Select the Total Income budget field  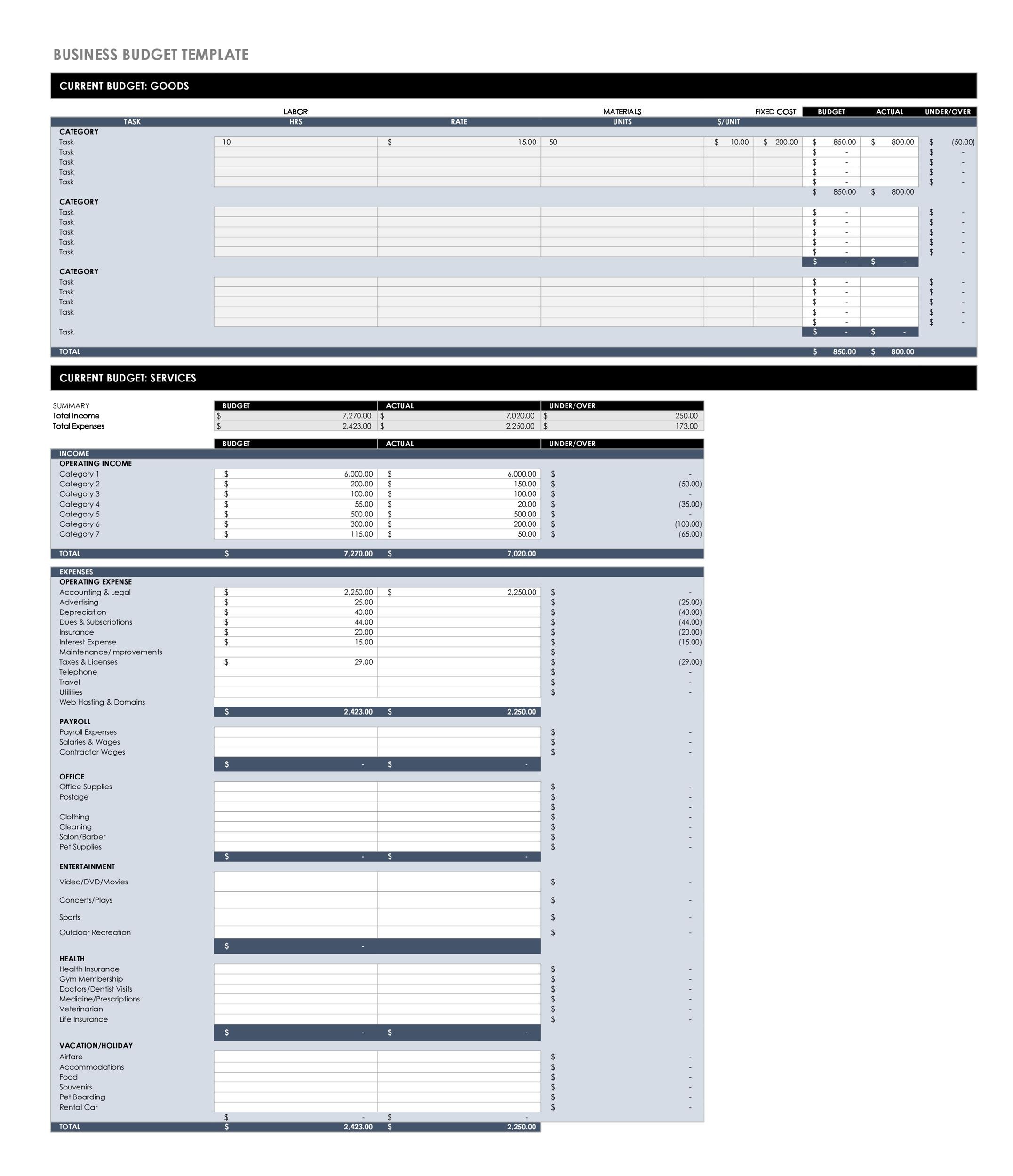[x=295, y=416]
